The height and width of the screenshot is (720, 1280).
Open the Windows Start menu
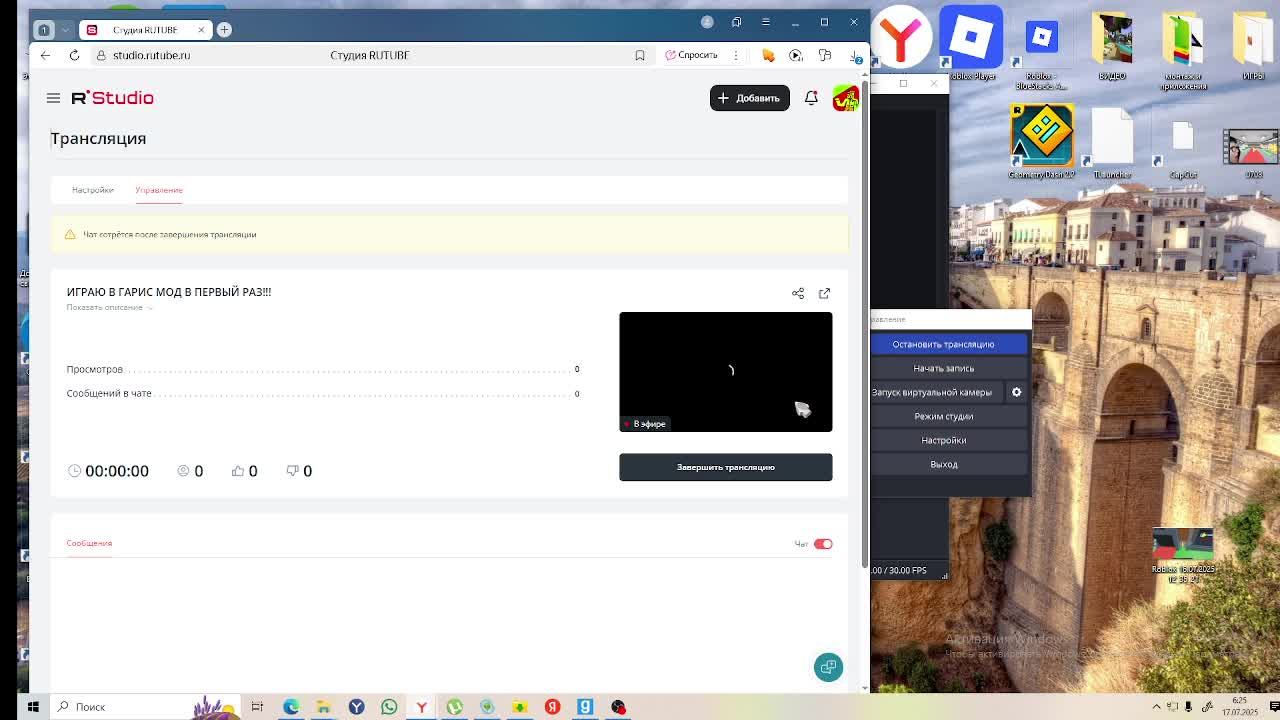(x=33, y=707)
